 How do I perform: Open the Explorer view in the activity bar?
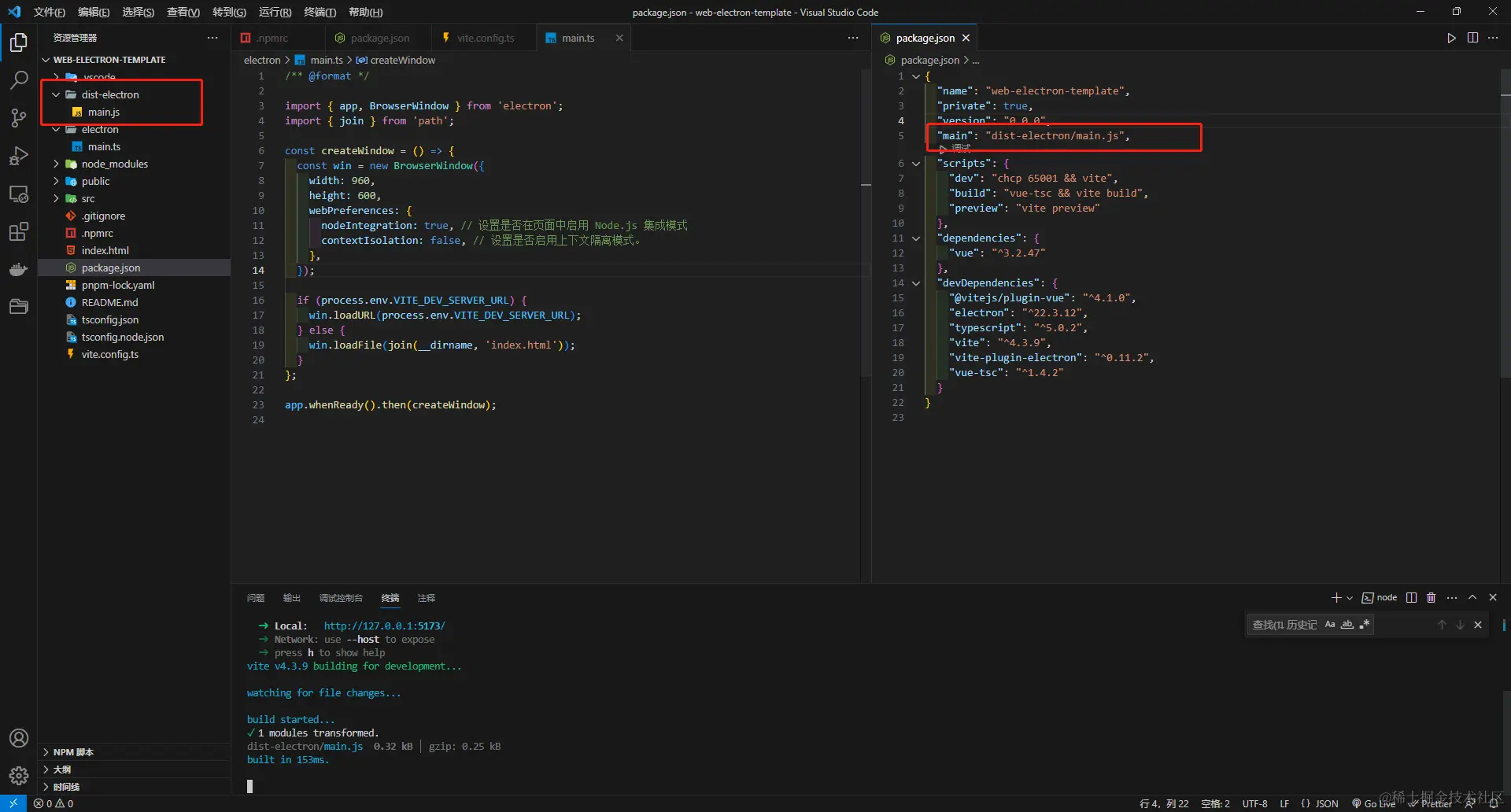click(x=19, y=42)
